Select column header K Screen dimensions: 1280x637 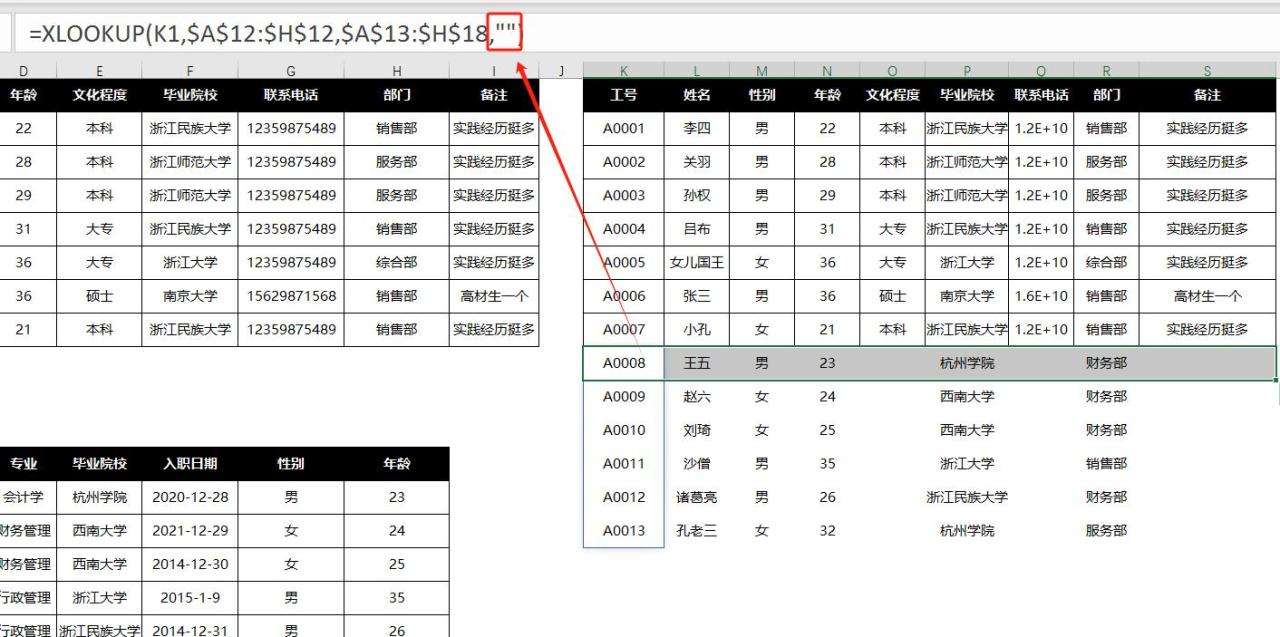[x=624, y=70]
